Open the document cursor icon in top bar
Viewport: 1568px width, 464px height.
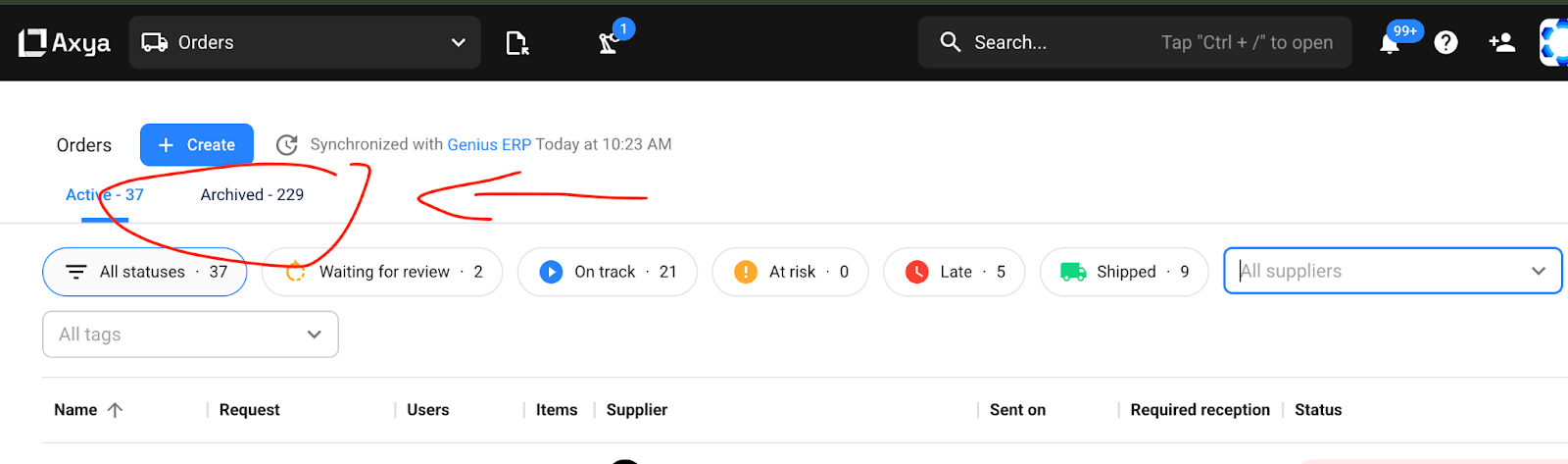pos(516,43)
